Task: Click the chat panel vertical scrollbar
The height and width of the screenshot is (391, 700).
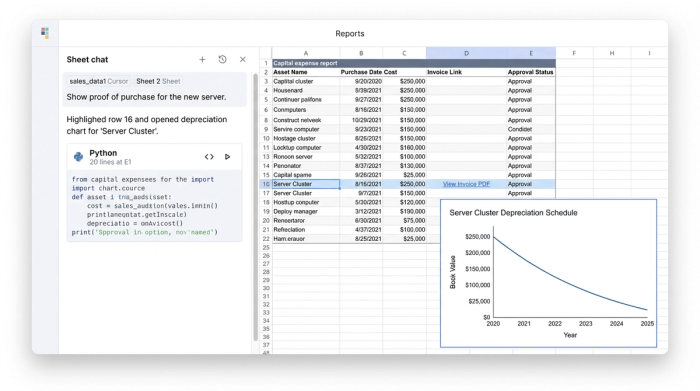Action: [256, 208]
